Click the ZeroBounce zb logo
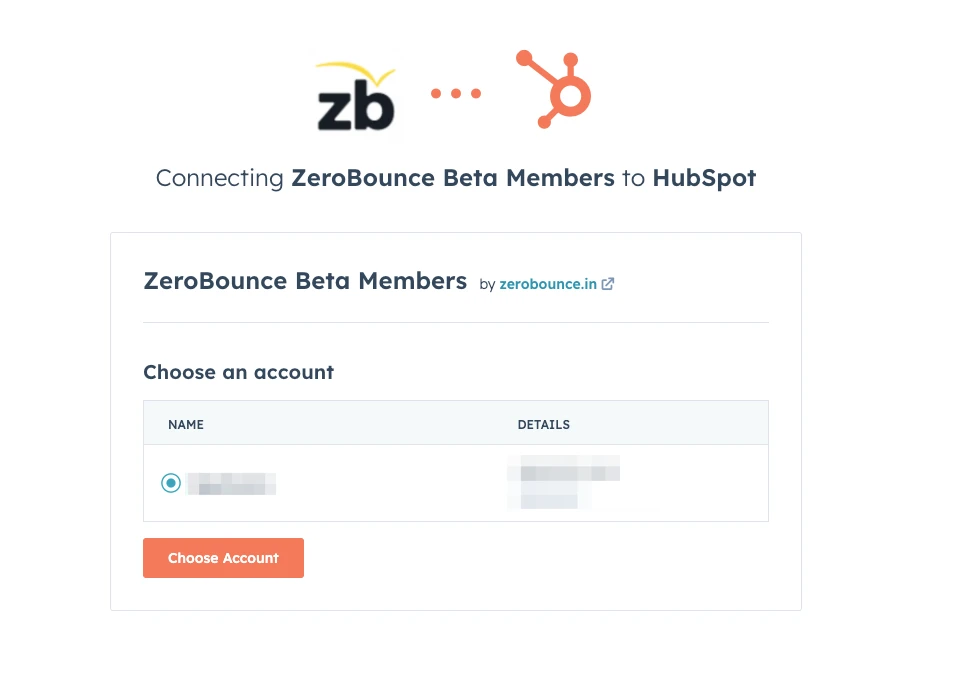The image size is (972, 693). pyautogui.click(x=355, y=97)
